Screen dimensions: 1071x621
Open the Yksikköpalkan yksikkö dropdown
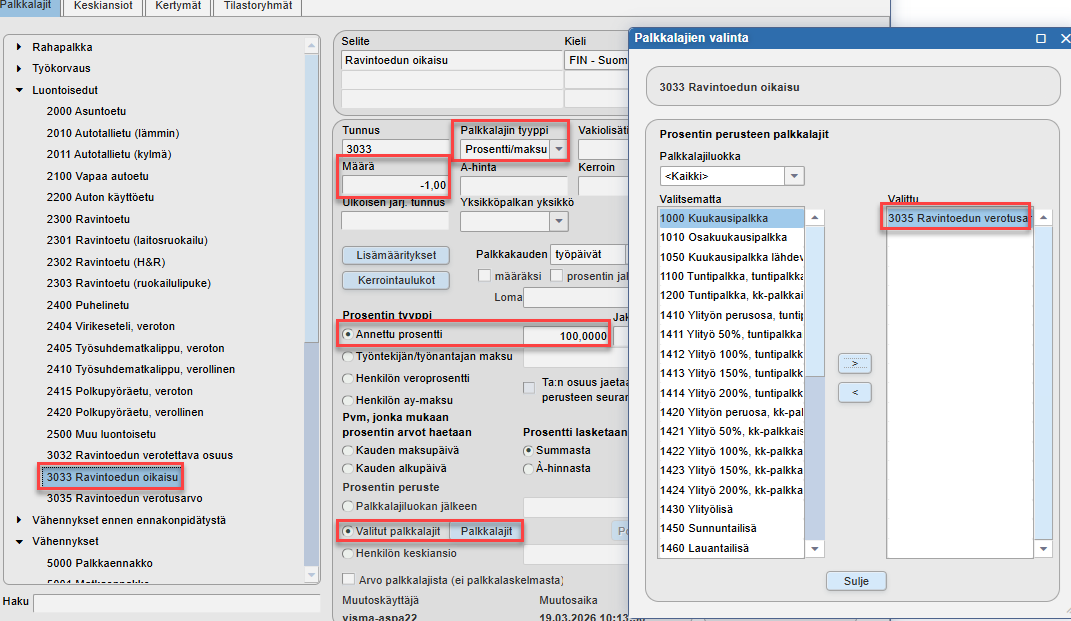point(559,221)
